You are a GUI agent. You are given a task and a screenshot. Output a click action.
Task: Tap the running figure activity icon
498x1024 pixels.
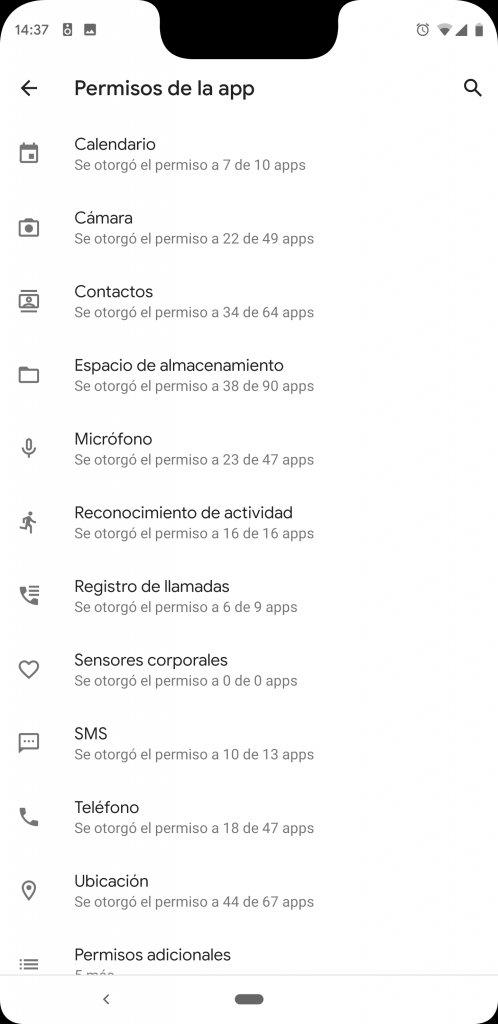click(x=29, y=522)
